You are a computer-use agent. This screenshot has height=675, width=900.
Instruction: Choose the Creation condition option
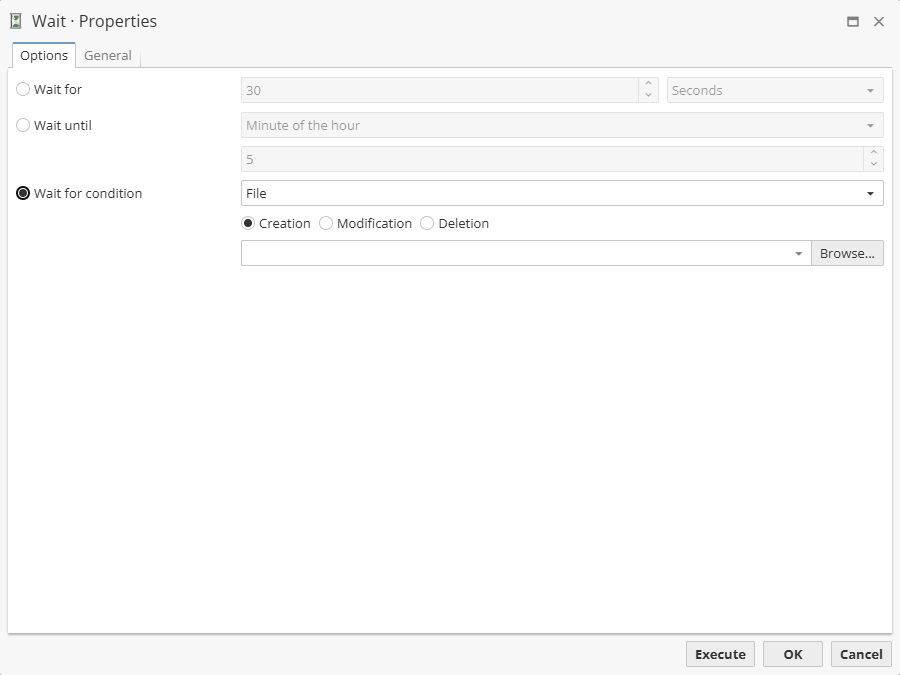[x=247, y=223]
